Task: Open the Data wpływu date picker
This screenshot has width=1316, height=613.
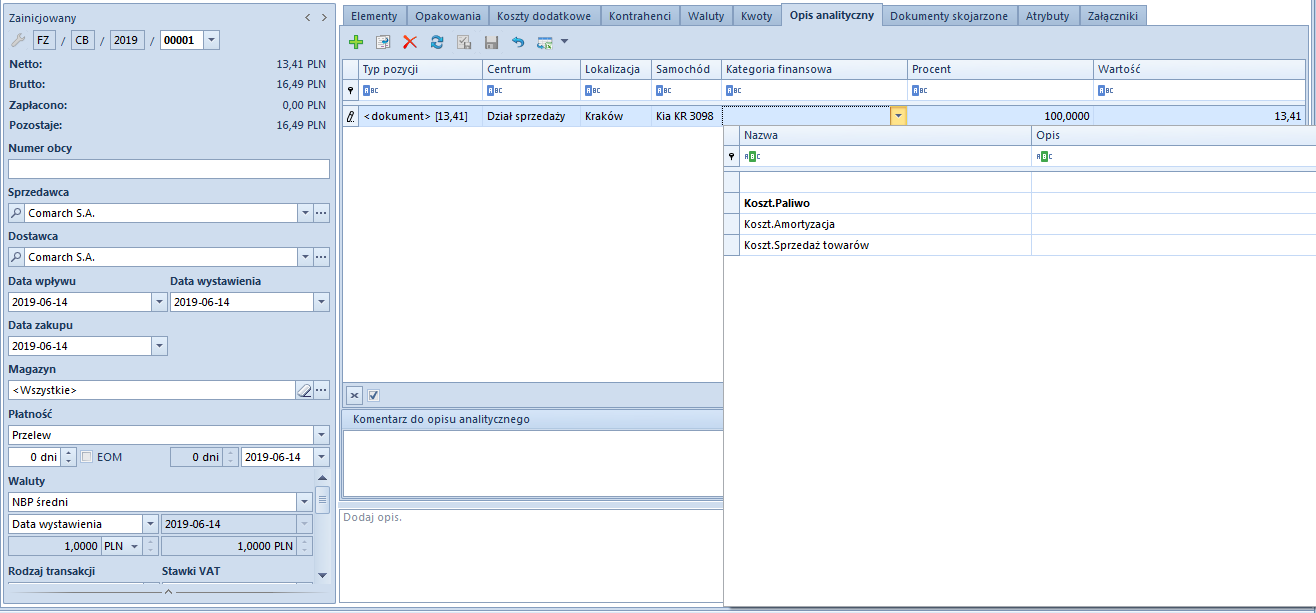Action: pyautogui.click(x=159, y=301)
